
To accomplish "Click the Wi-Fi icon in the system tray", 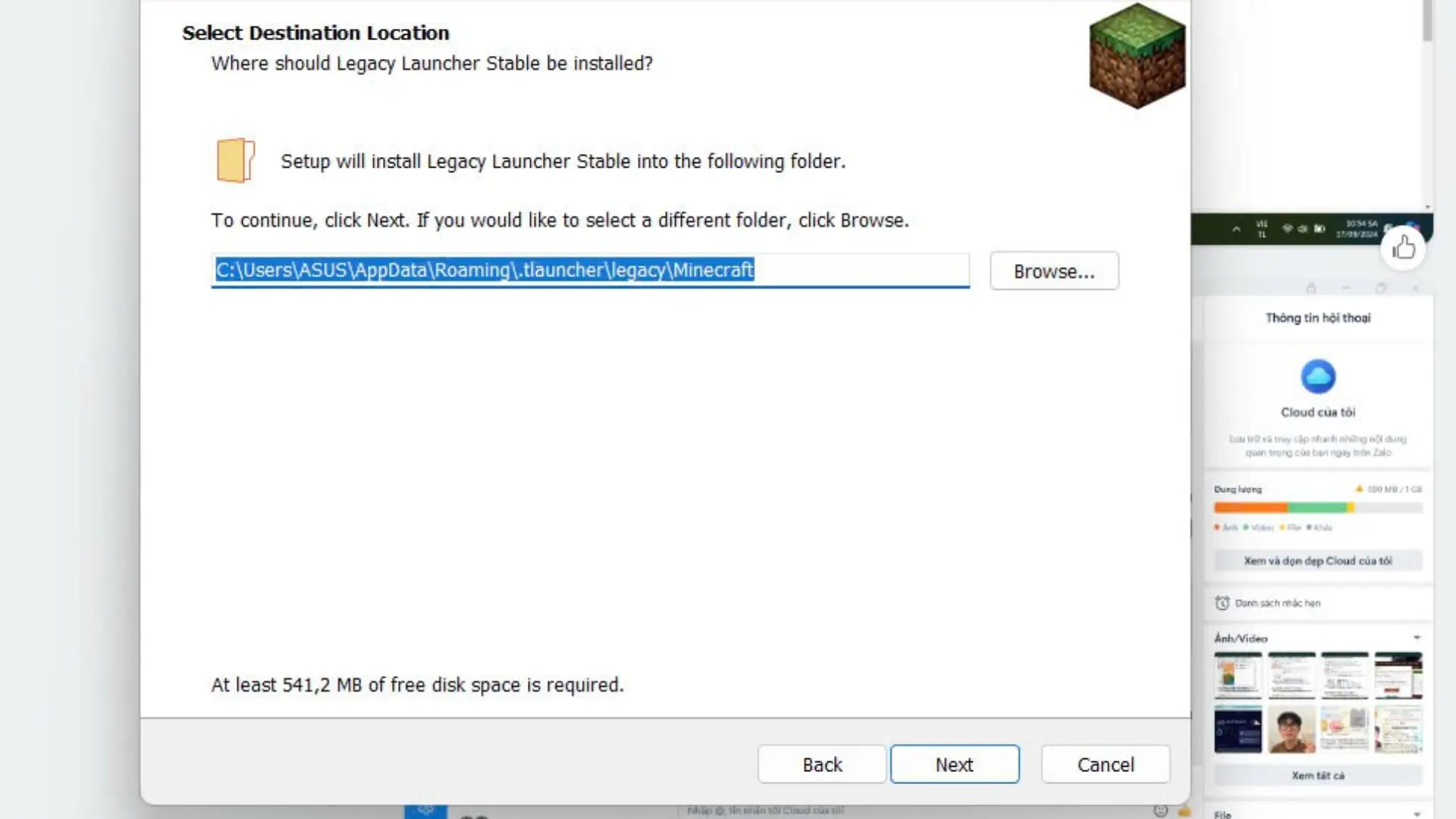I will coord(1287,228).
